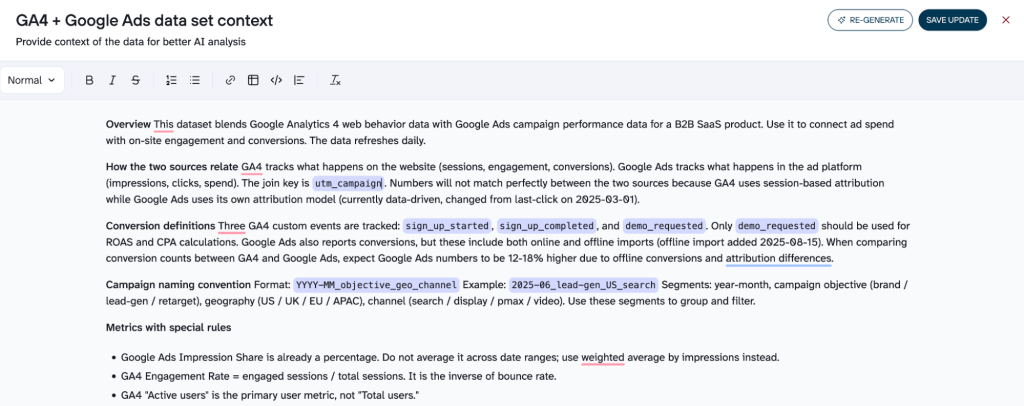
Task: Toggle bold formatting
Action: [89, 80]
